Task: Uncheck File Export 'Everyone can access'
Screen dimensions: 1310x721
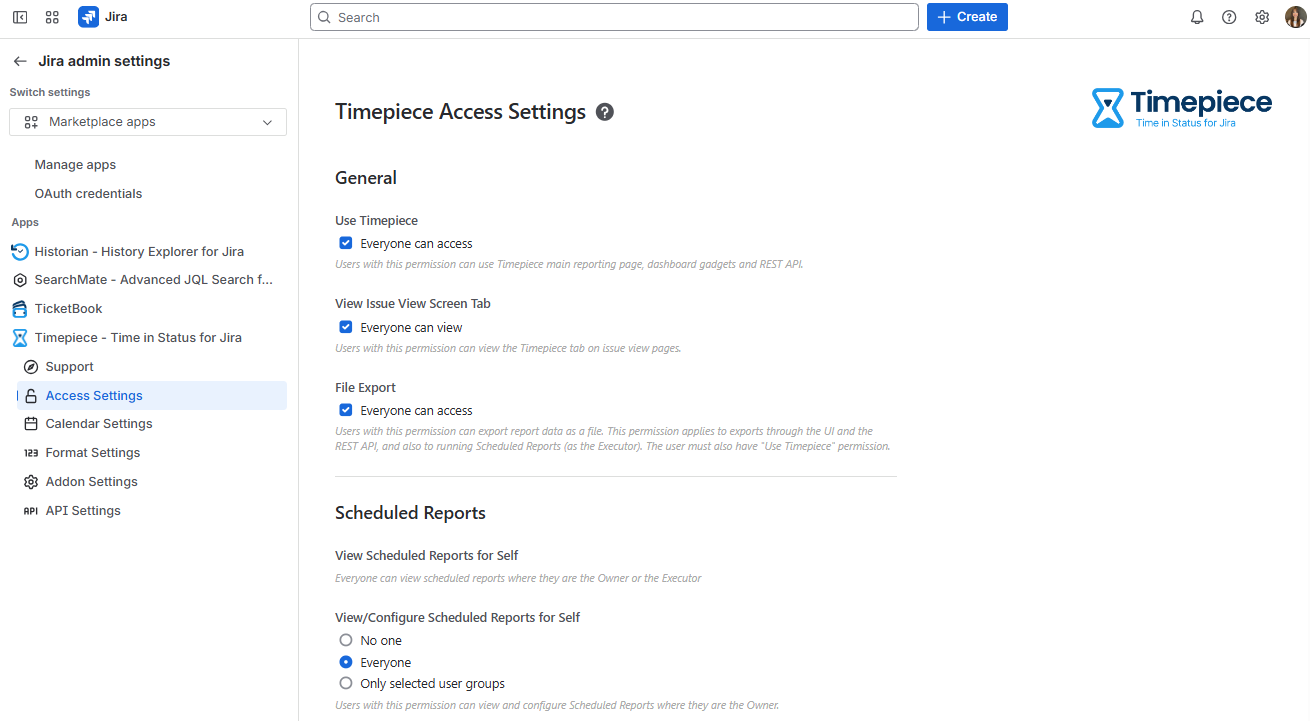Action: (x=346, y=410)
